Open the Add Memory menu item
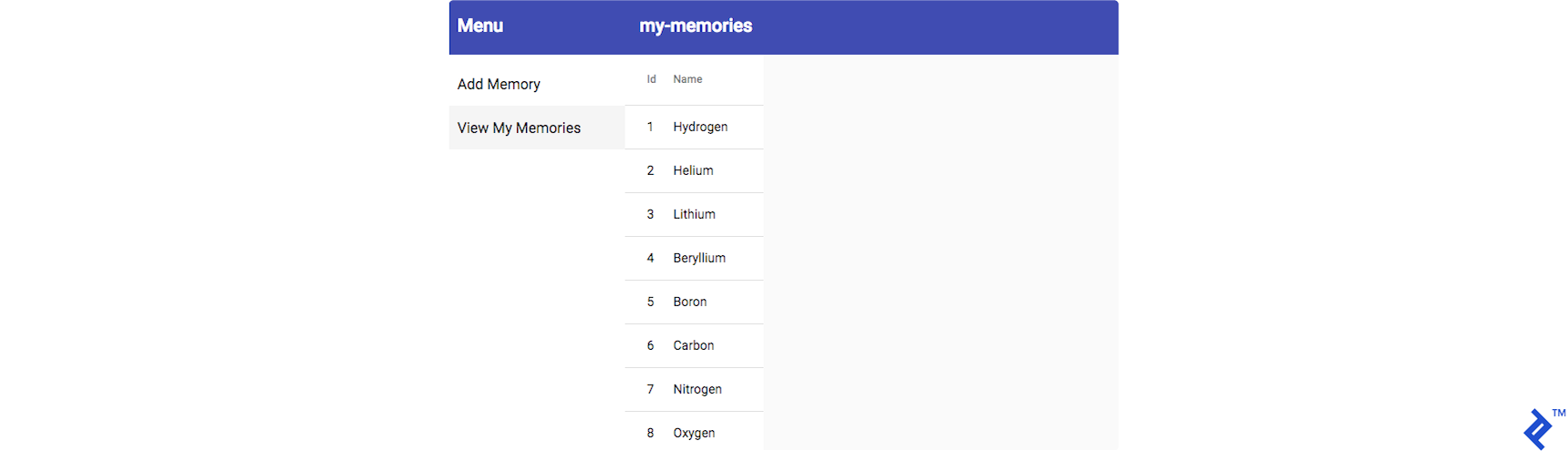 click(499, 84)
